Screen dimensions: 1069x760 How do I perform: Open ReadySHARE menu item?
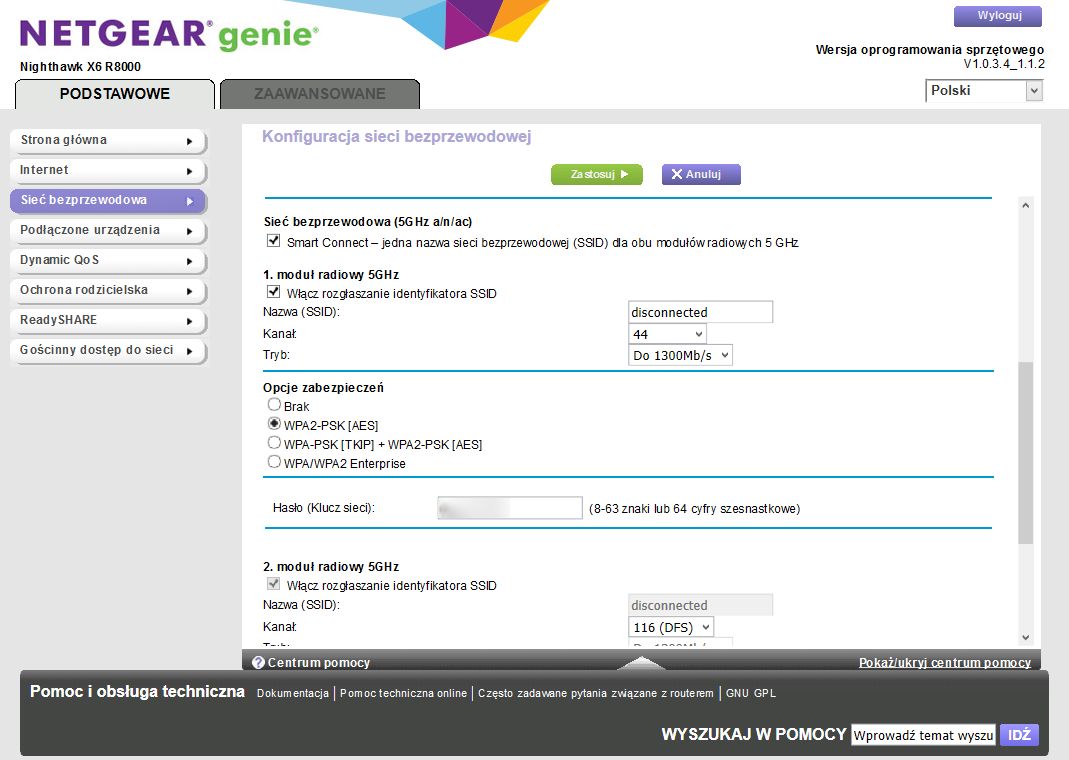point(108,320)
